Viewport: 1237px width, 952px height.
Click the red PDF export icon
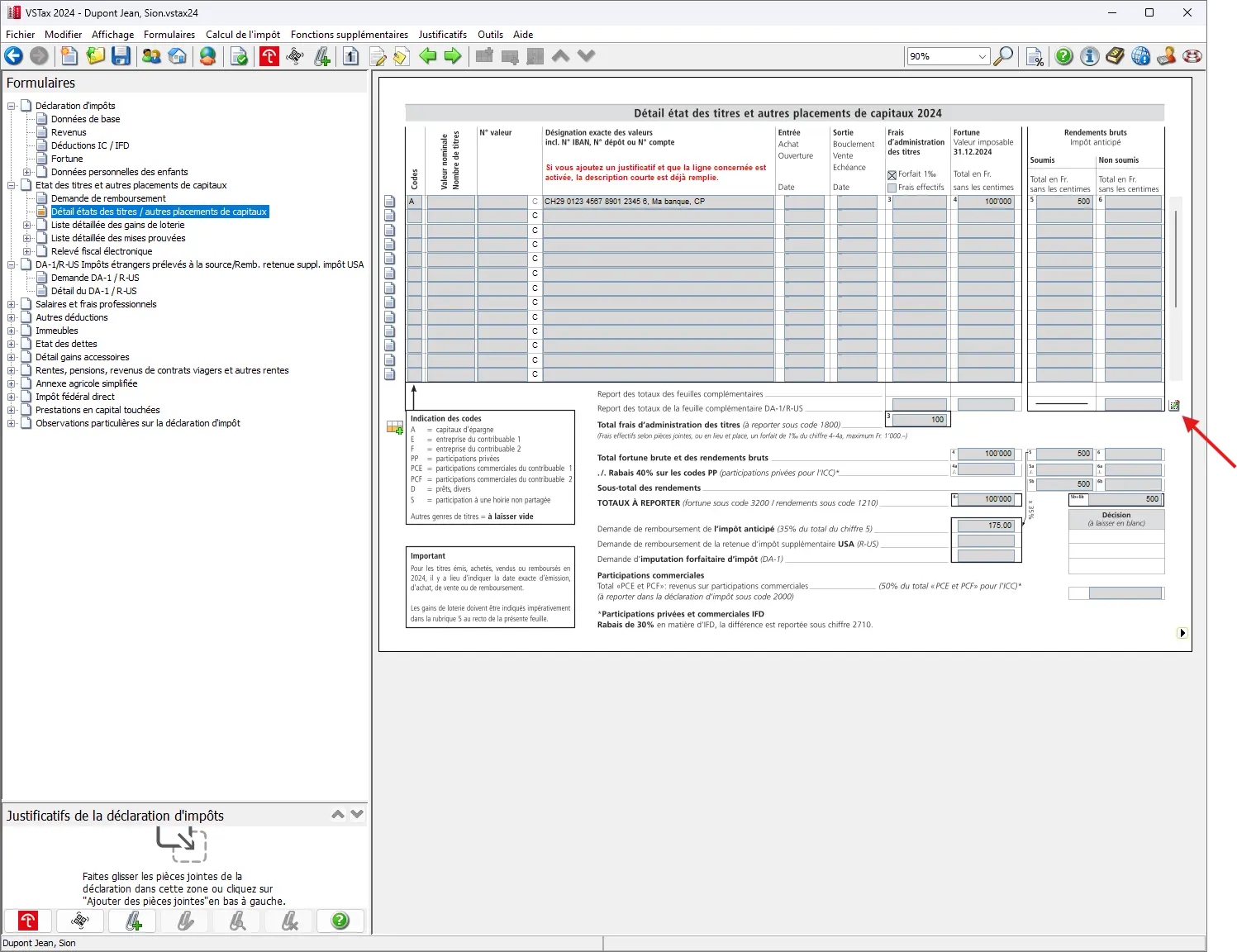coord(269,56)
